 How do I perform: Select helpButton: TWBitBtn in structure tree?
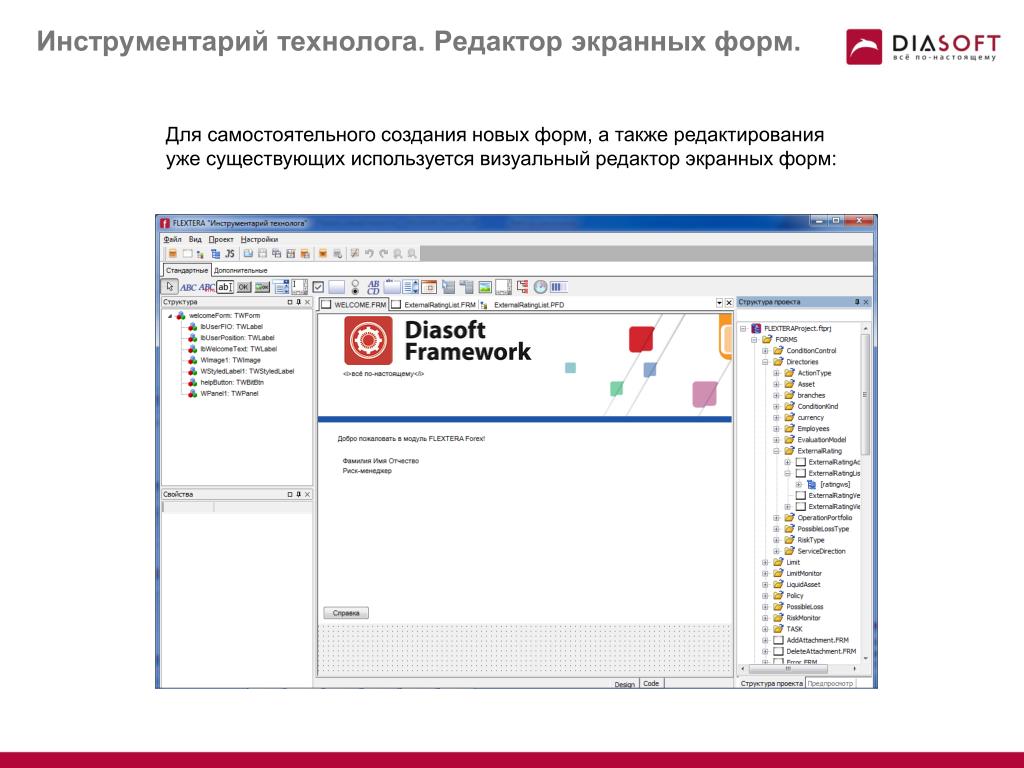tap(232, 382)
